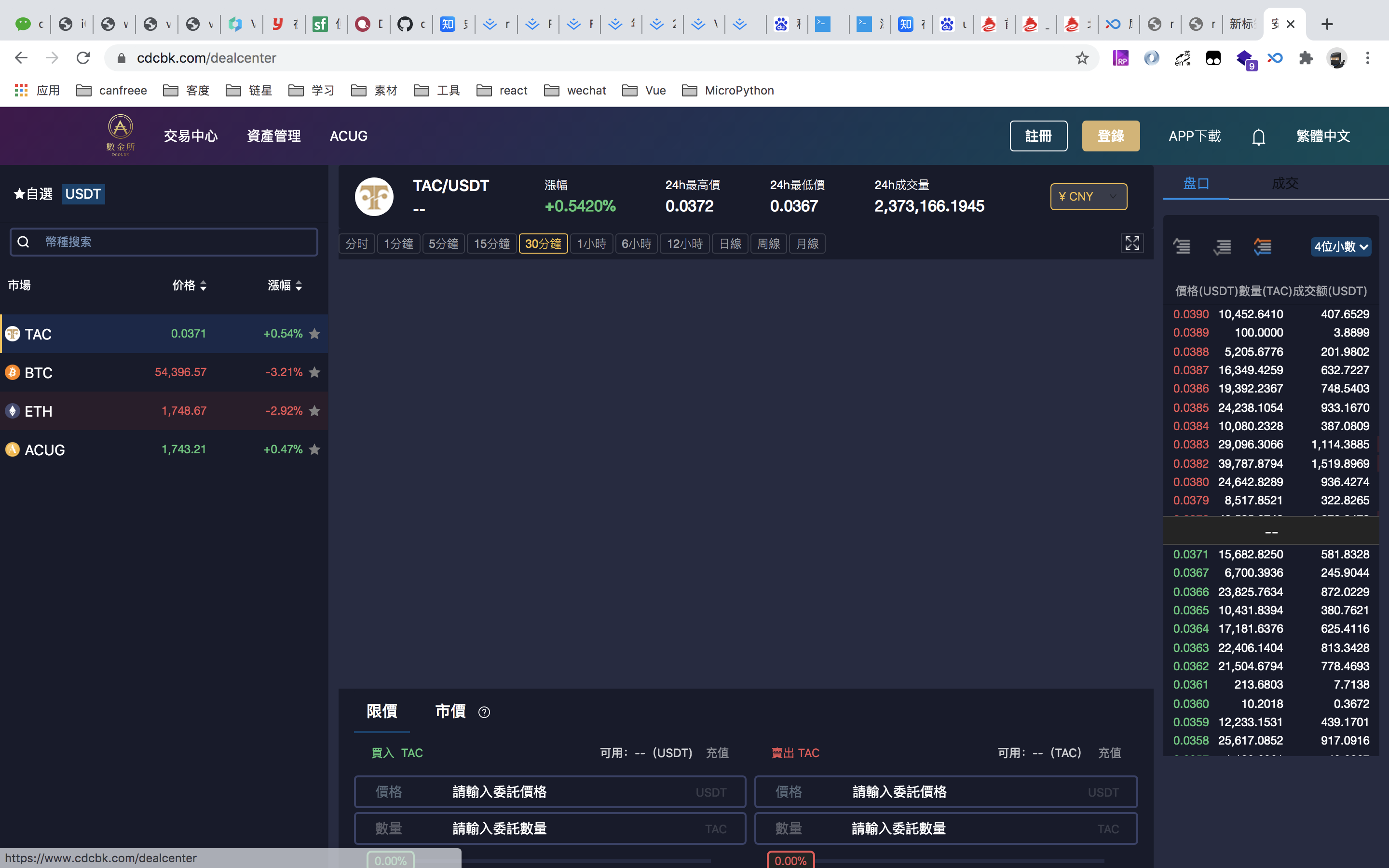Switch to the 成交 trades tab
Screen dimensions: 1389x868
[1285, 183]
